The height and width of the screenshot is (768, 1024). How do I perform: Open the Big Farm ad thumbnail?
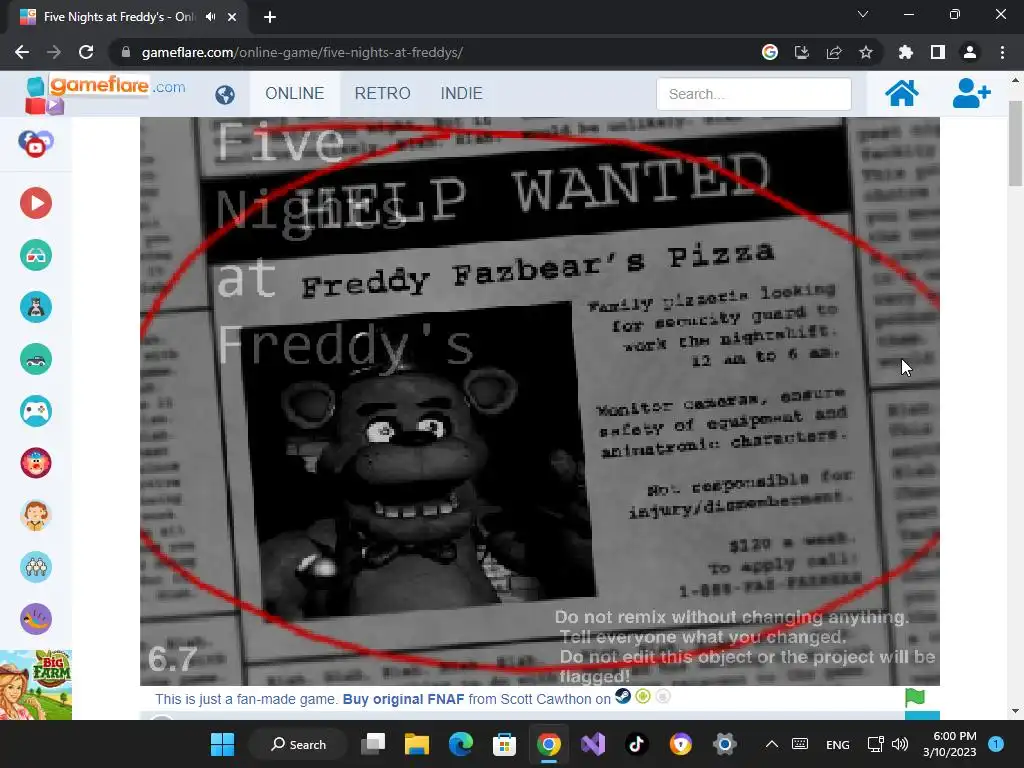(36, 685)
